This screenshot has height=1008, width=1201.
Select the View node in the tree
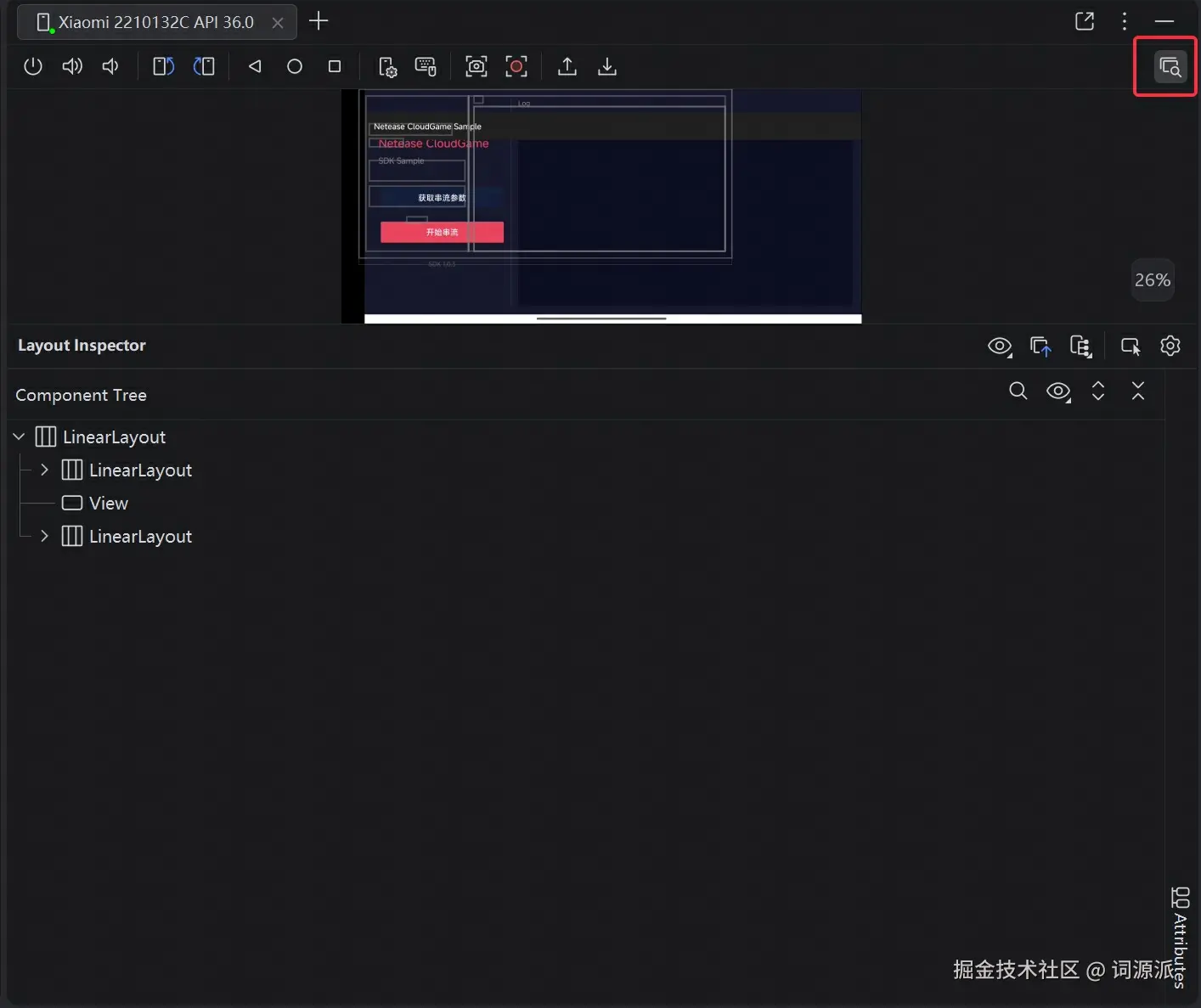586,503
